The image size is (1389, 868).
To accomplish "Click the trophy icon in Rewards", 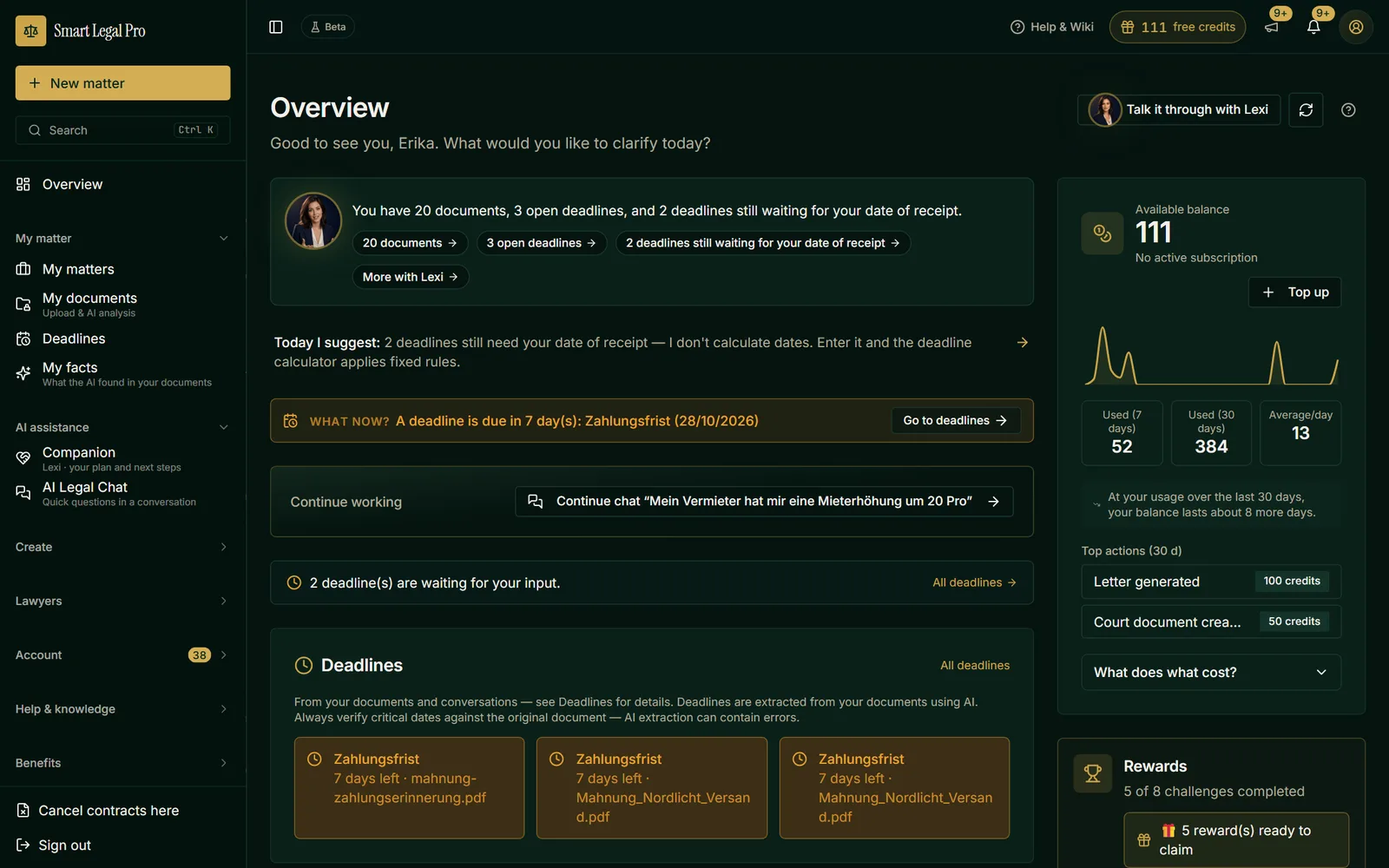I will 1093,773.
